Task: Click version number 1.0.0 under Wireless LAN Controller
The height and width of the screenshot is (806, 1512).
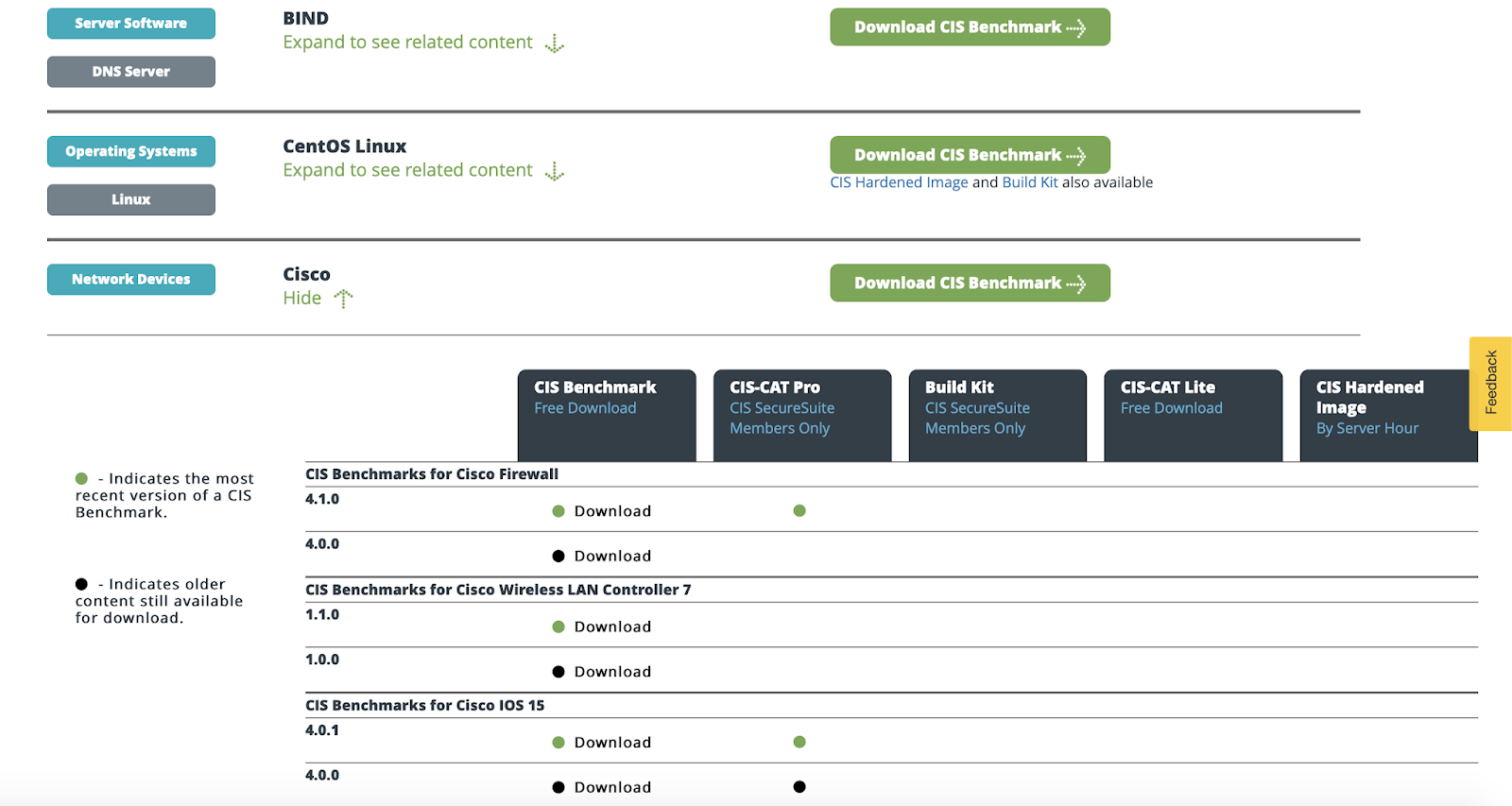Action: coord(322,660)
